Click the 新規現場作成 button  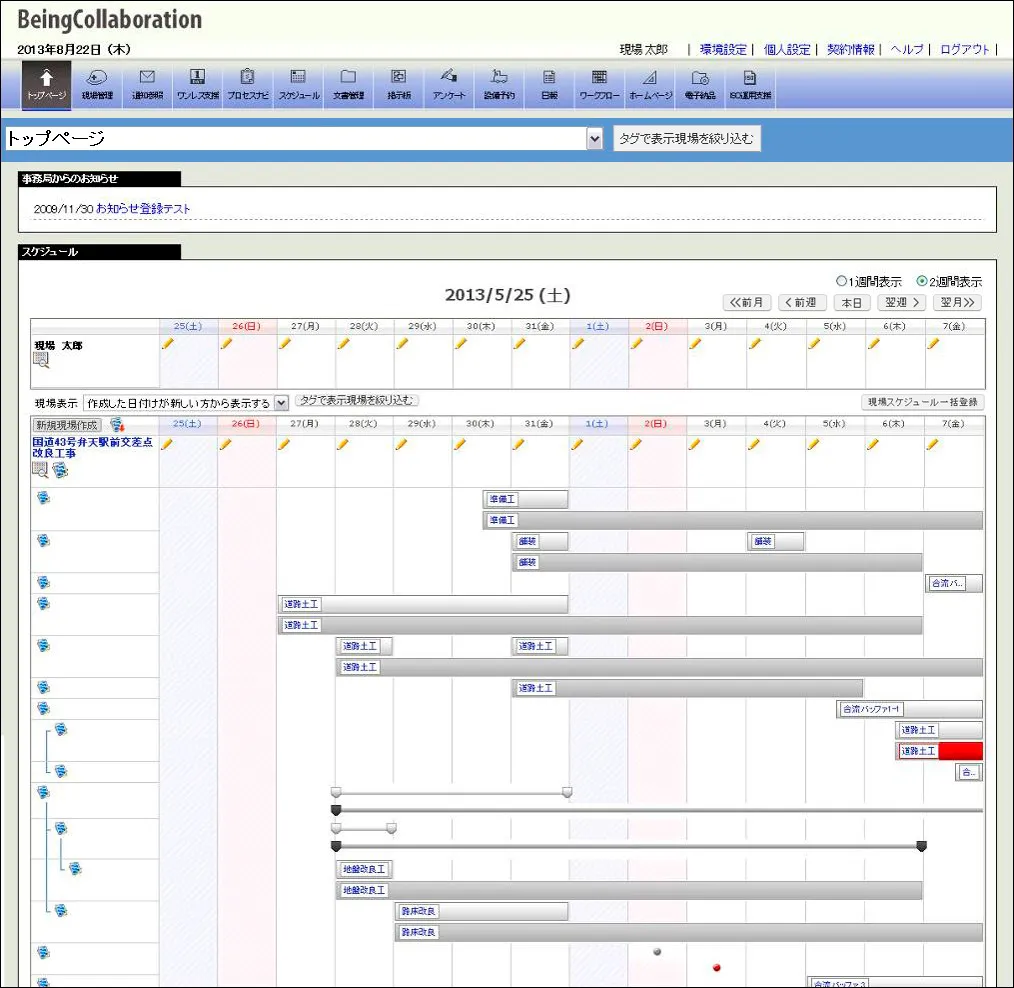click(67, 425)
